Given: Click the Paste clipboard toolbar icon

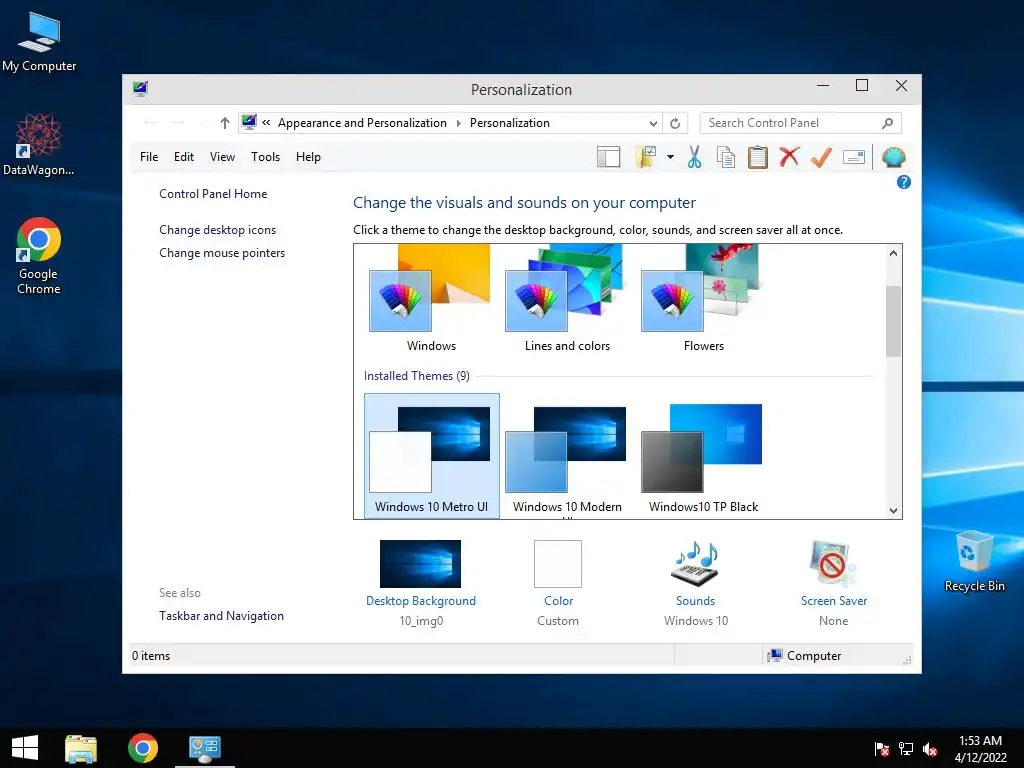Looking at the screenshot, I should pyautogui.click(x=758, y=157).
